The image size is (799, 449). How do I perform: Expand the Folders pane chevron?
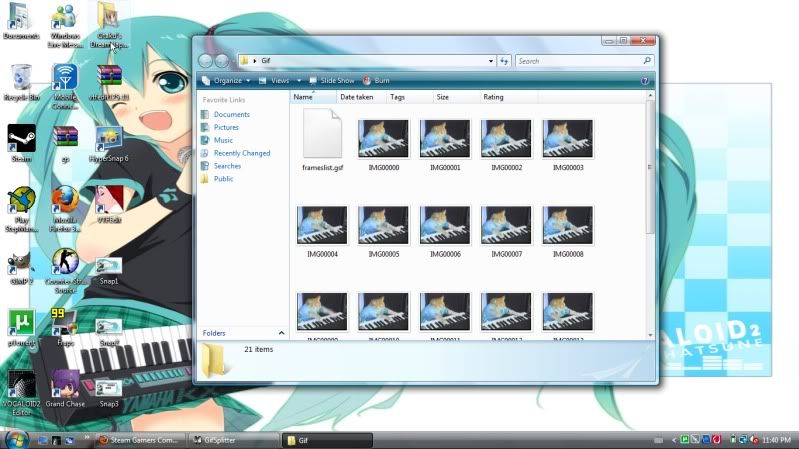[281, 332]
